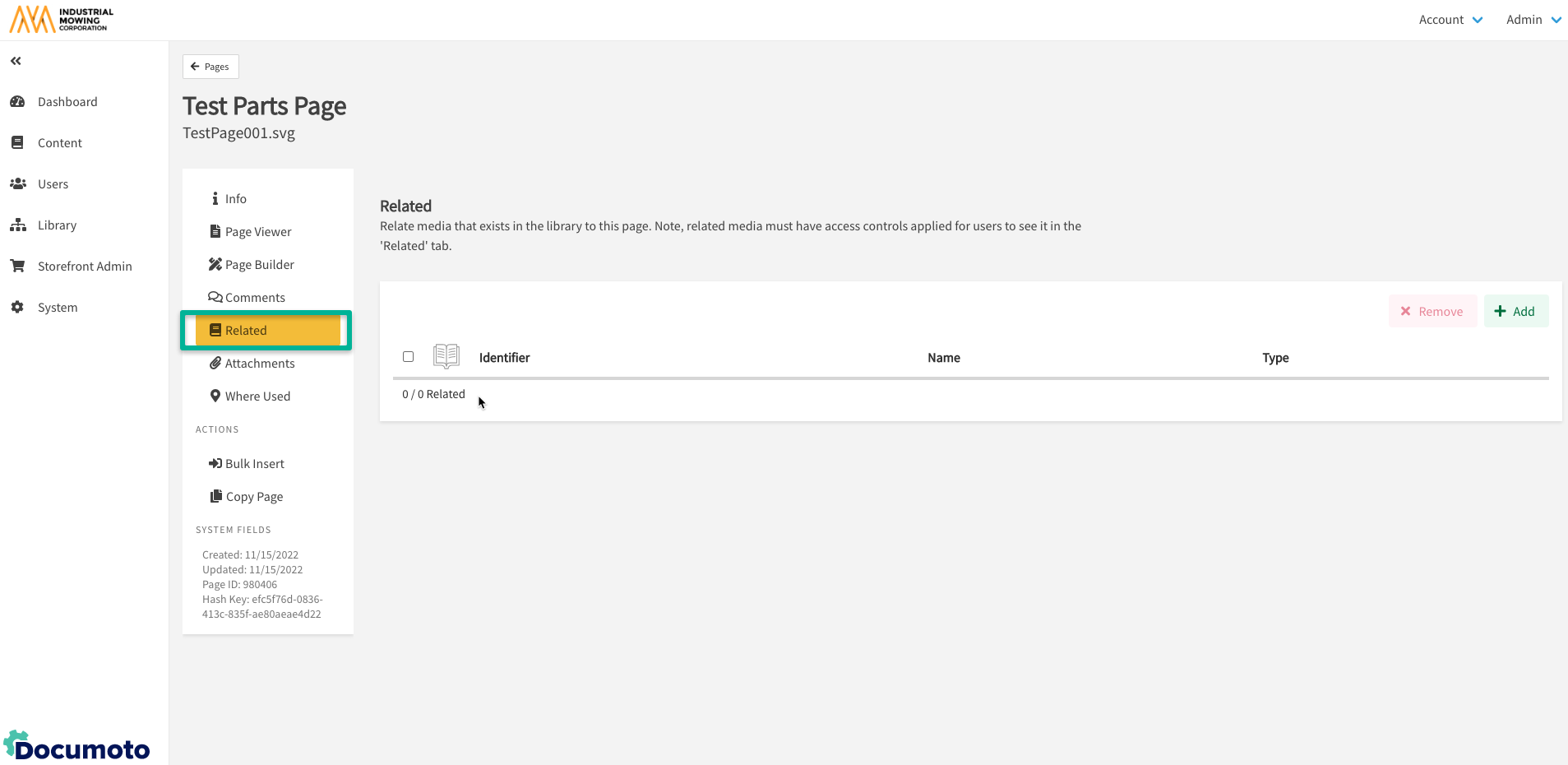Open Library via sitemap icon

point(17,225)
